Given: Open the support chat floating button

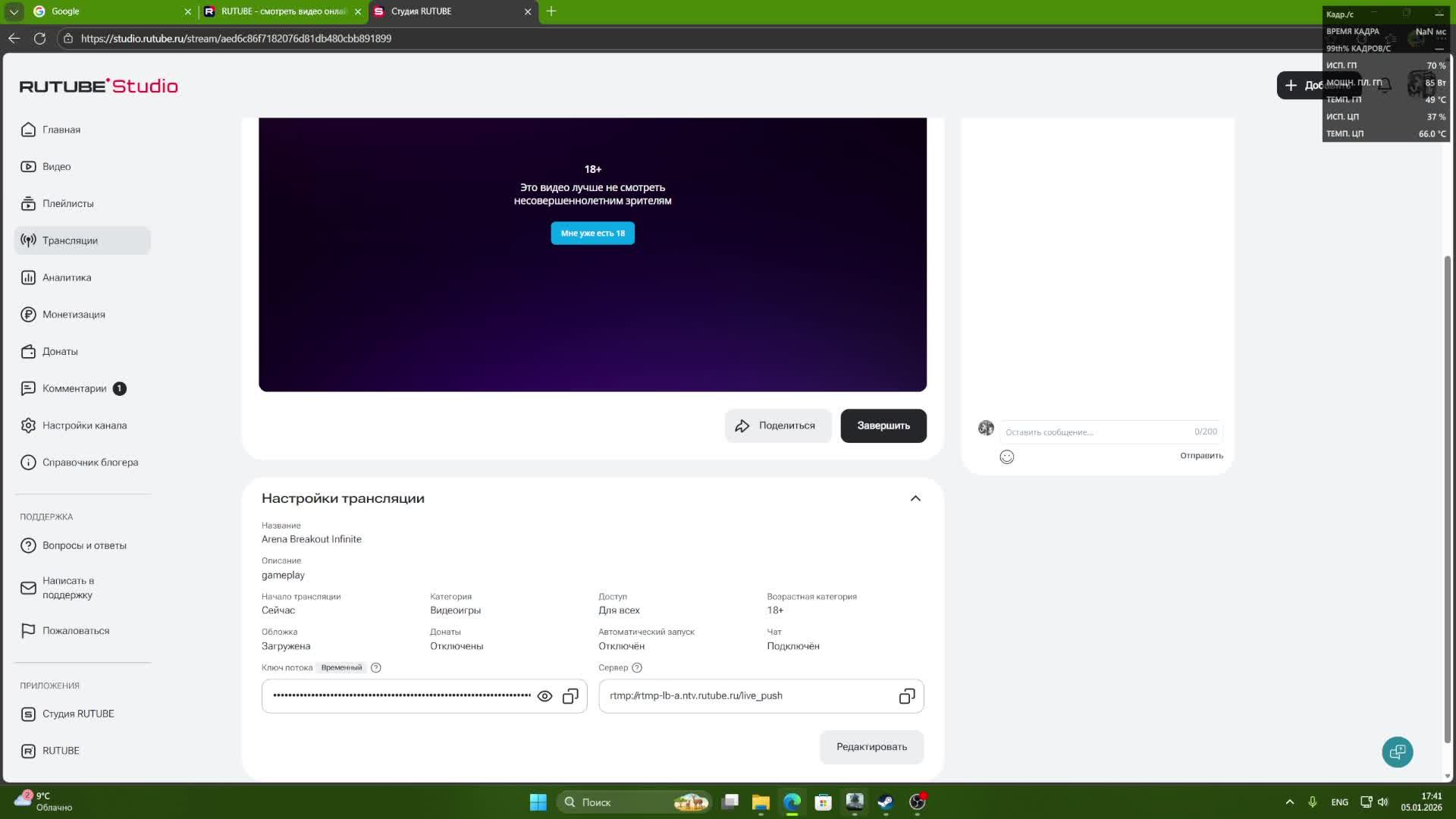Looking at the screenshot, I should (x=1397, y=752).
